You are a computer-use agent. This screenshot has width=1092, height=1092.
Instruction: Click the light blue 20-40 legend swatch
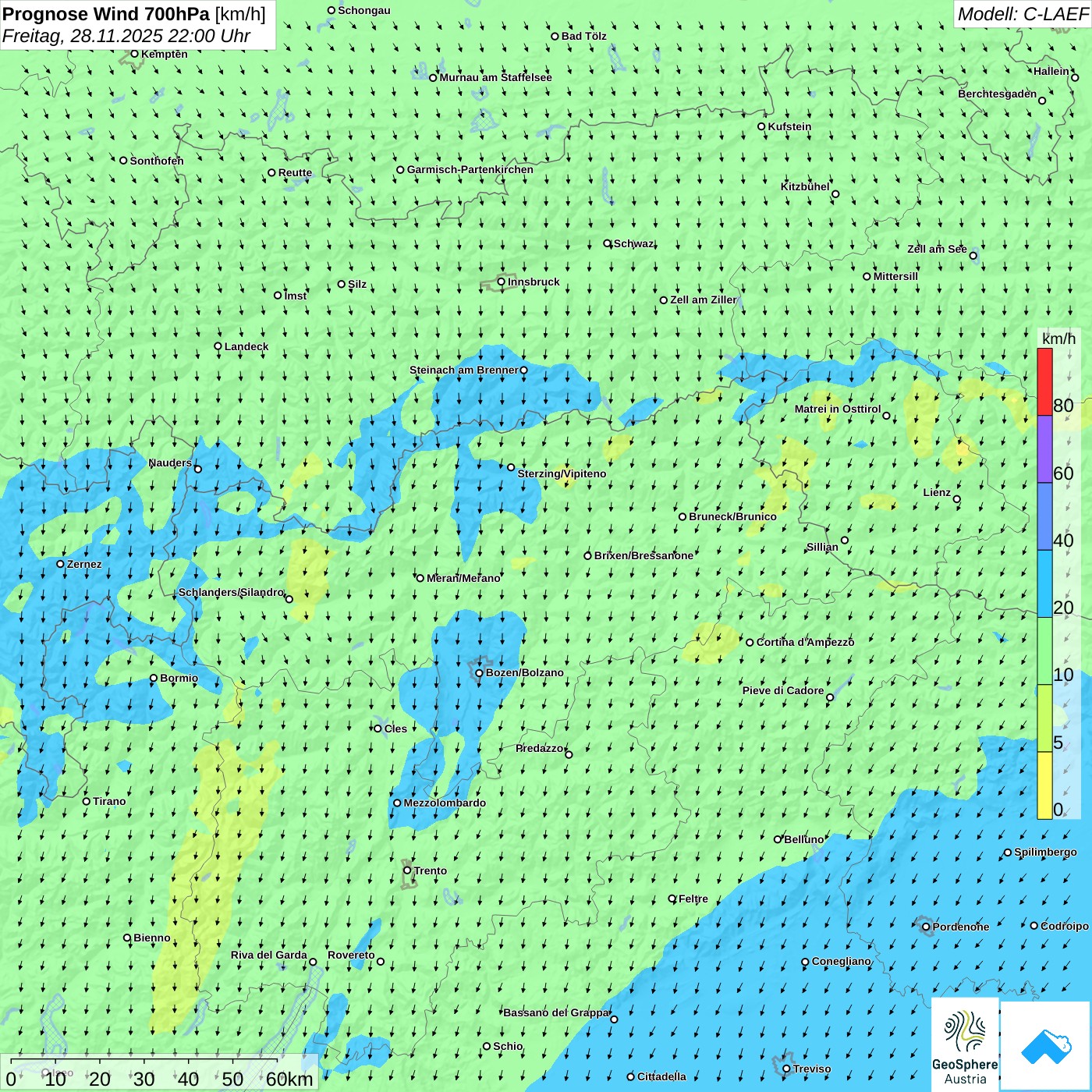(1044, 583)
